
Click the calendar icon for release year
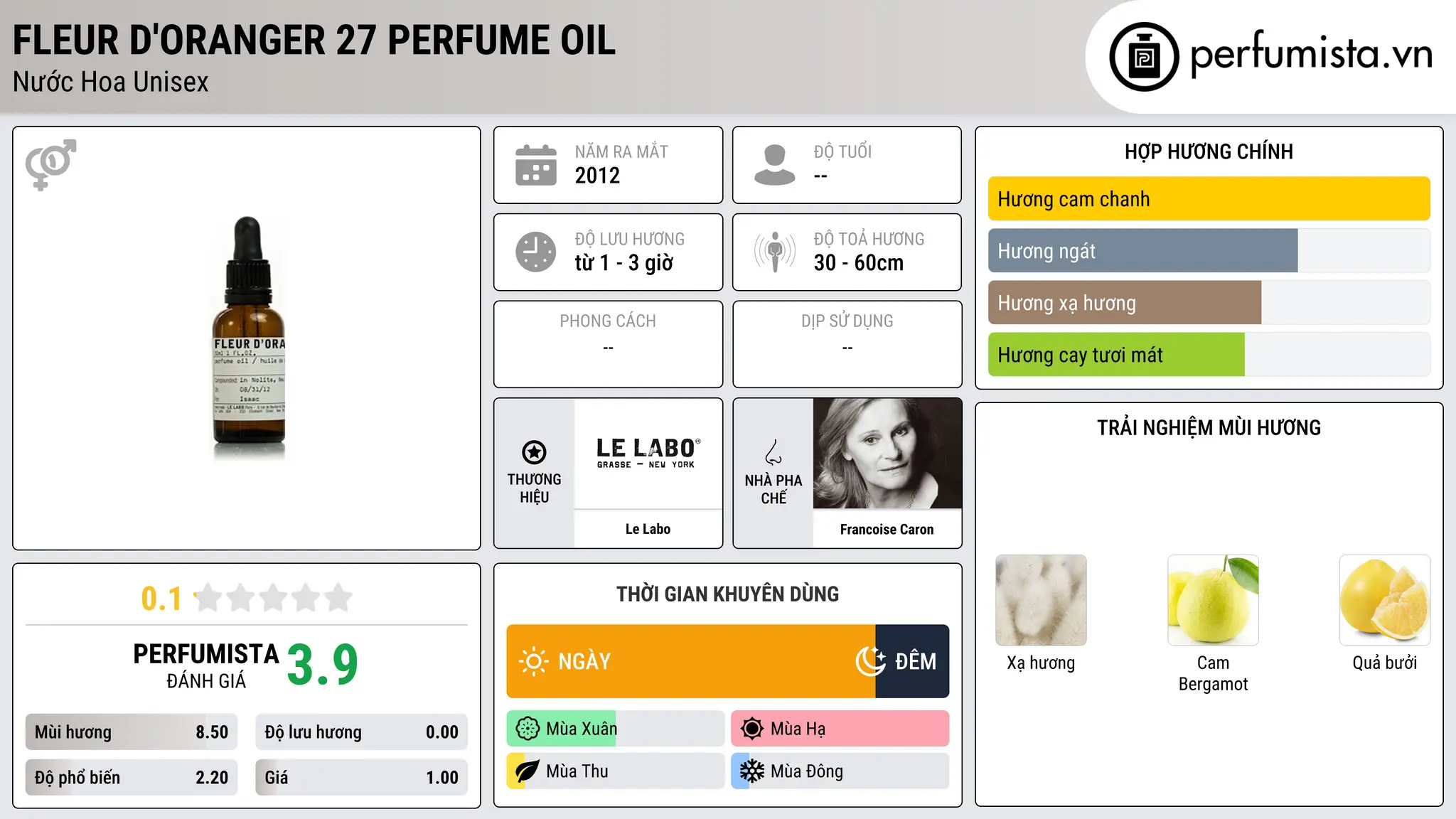535,165
